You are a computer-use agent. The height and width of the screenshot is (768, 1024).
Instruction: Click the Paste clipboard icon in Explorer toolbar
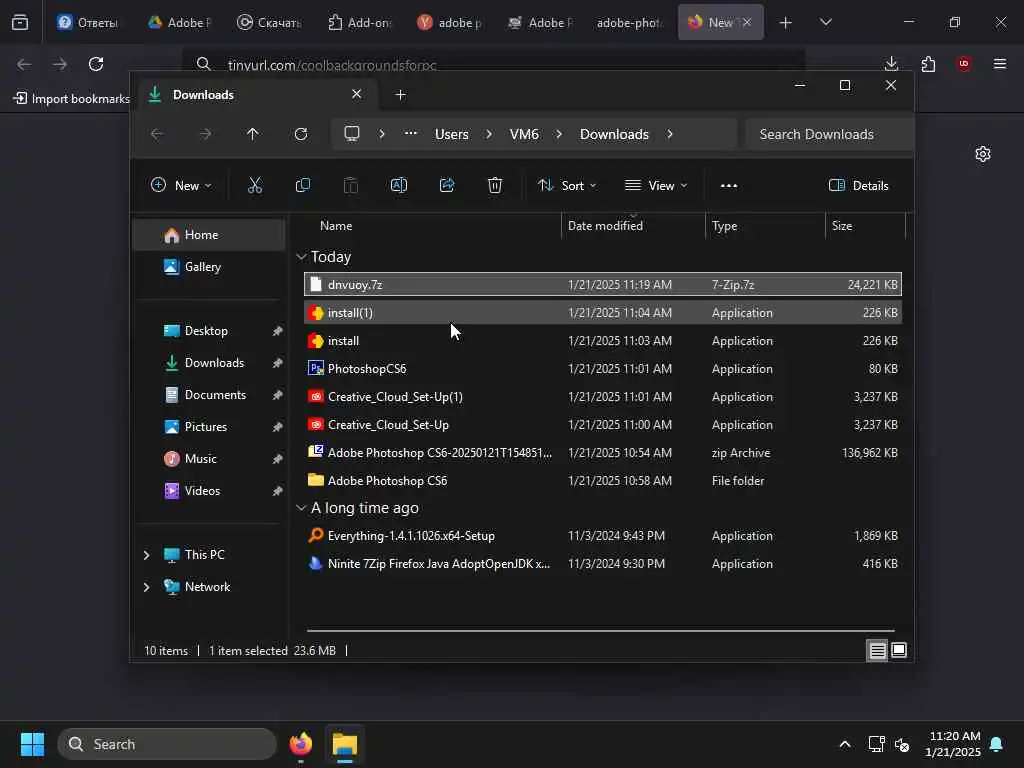pos(351,185)
